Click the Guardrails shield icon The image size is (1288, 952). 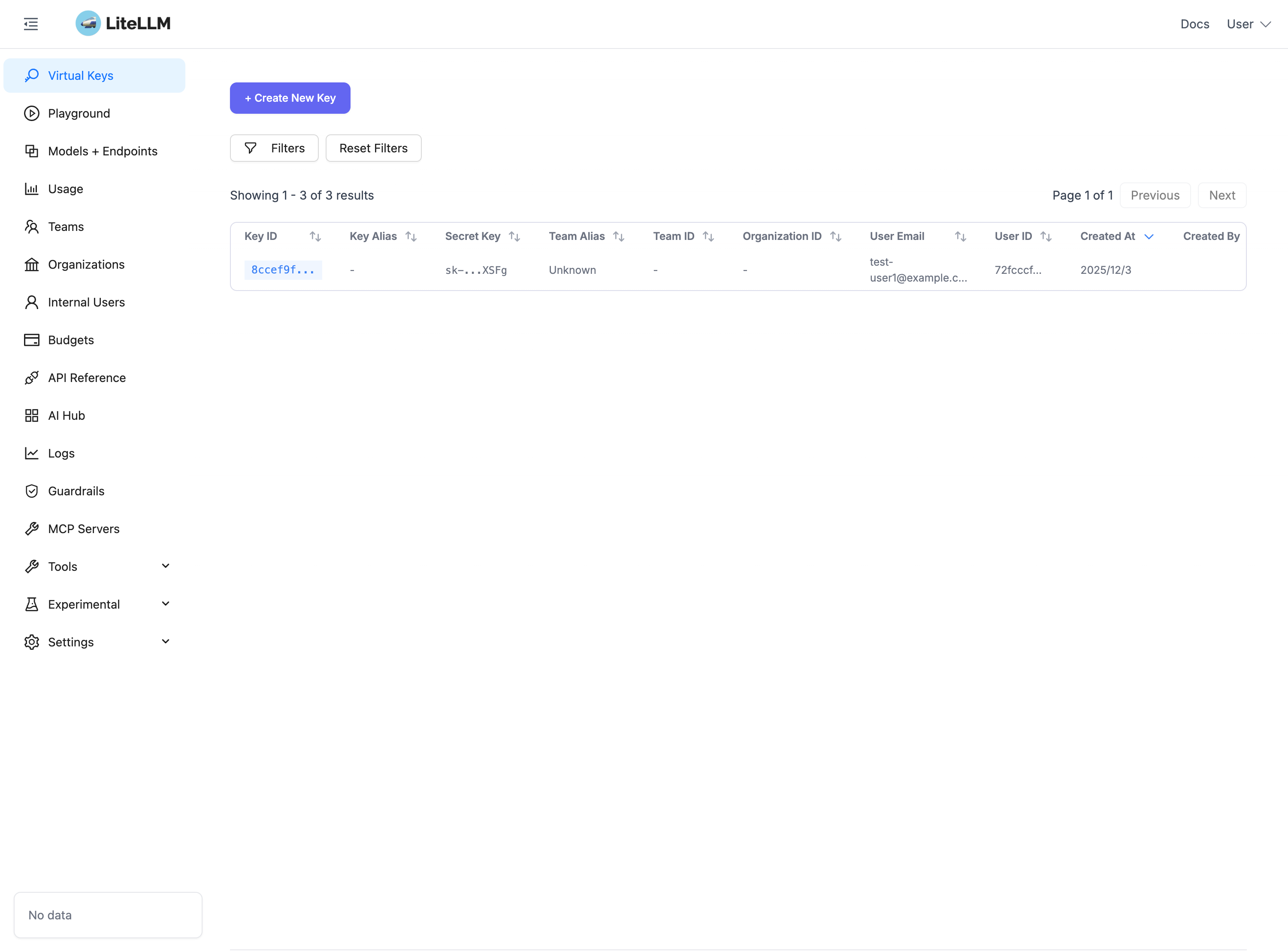(32, 491)
